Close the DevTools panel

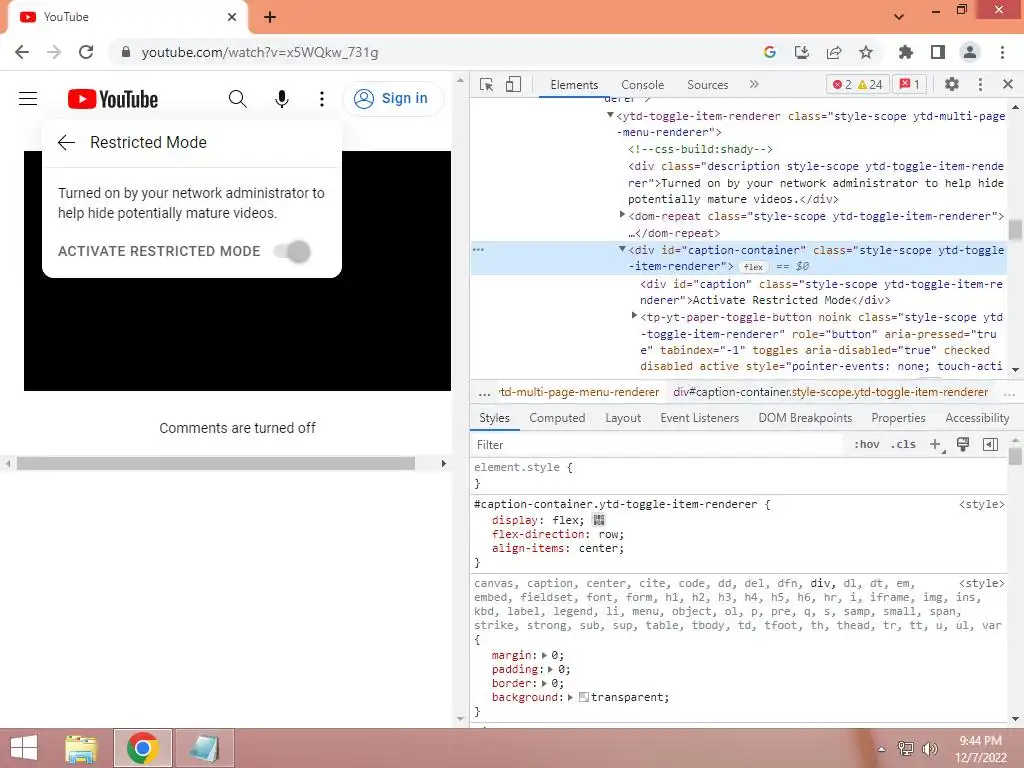click(x=1008, y=84)
